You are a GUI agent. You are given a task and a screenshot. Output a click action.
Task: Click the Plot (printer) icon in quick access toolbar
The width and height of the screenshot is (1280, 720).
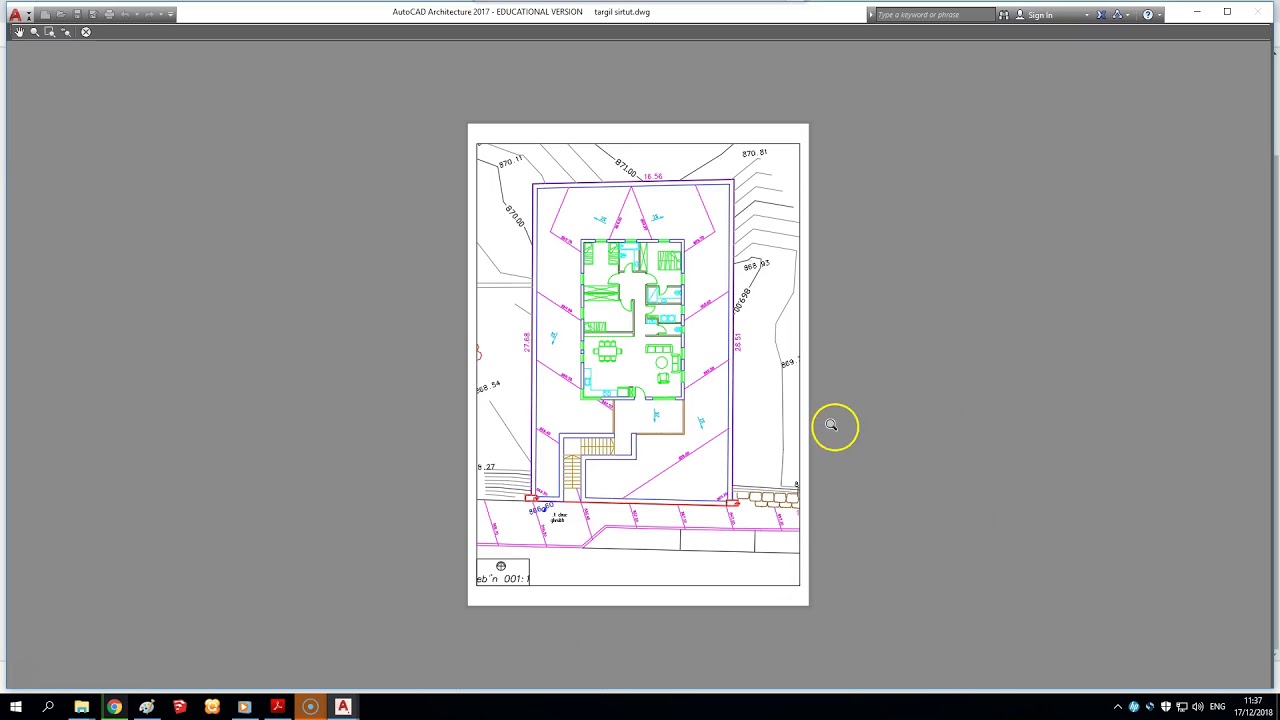pos(109,15)
